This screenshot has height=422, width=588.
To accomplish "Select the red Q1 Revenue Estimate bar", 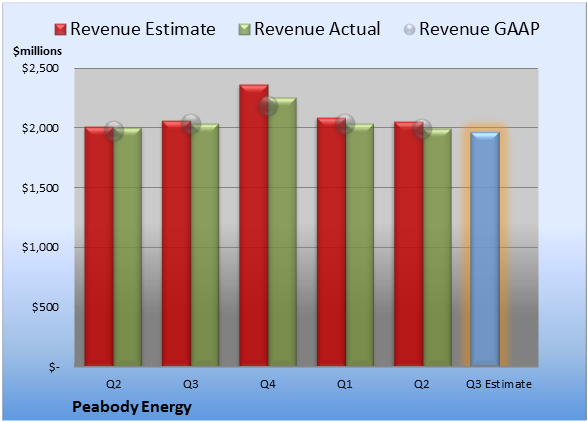I will tap(331, 242).
